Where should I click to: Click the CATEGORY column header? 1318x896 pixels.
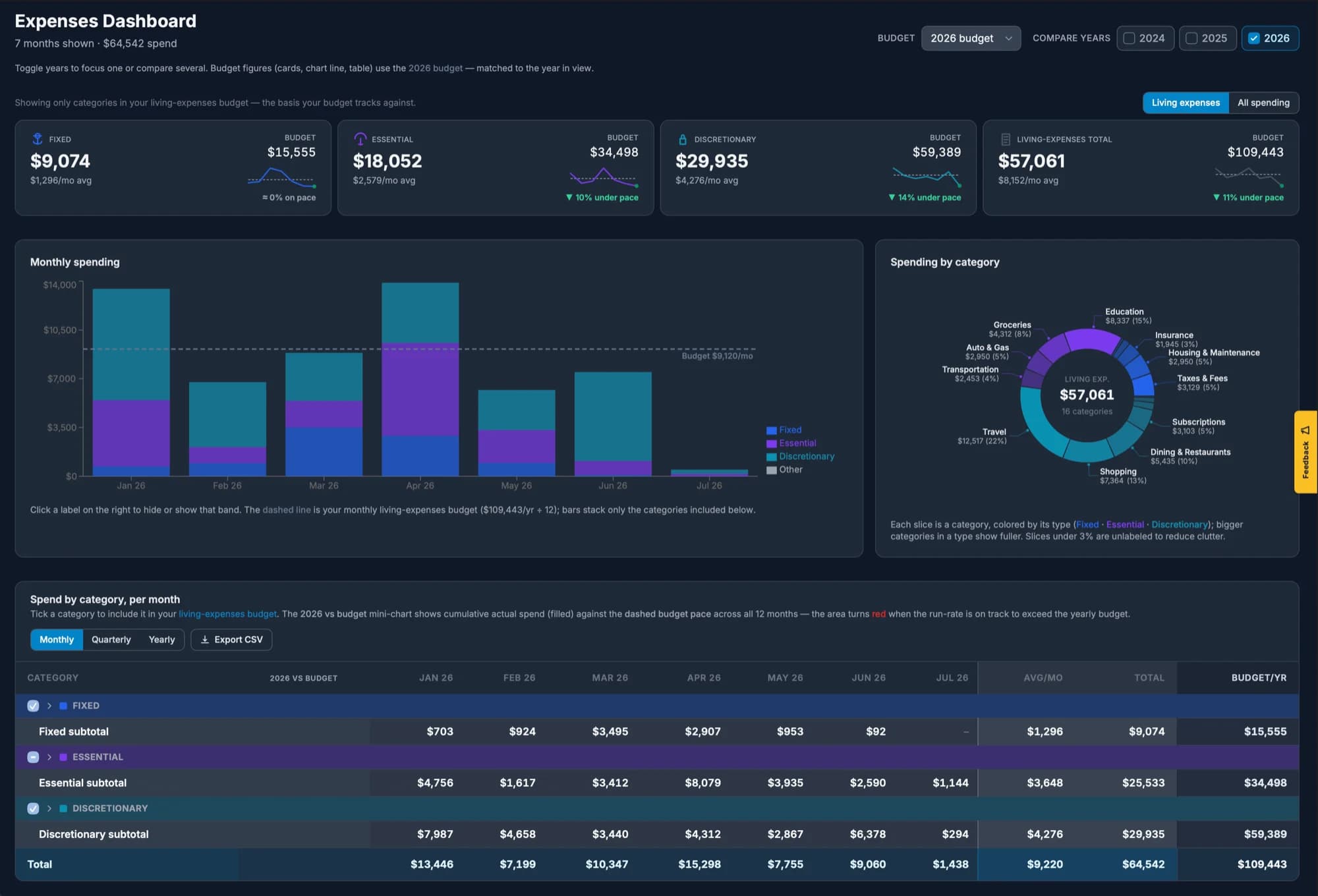pos(53,678)
